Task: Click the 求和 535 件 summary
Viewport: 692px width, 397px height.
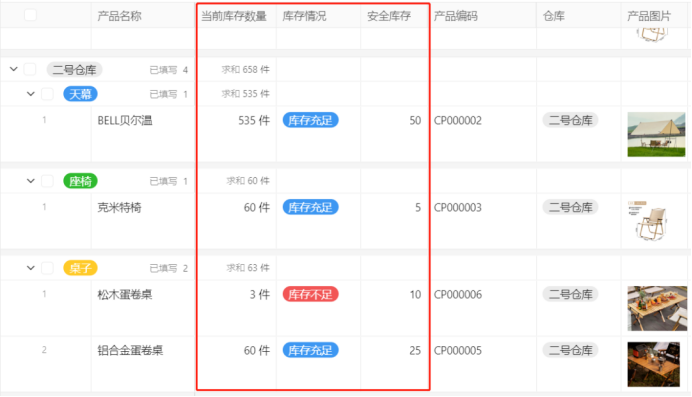Action: click(245, 94)
